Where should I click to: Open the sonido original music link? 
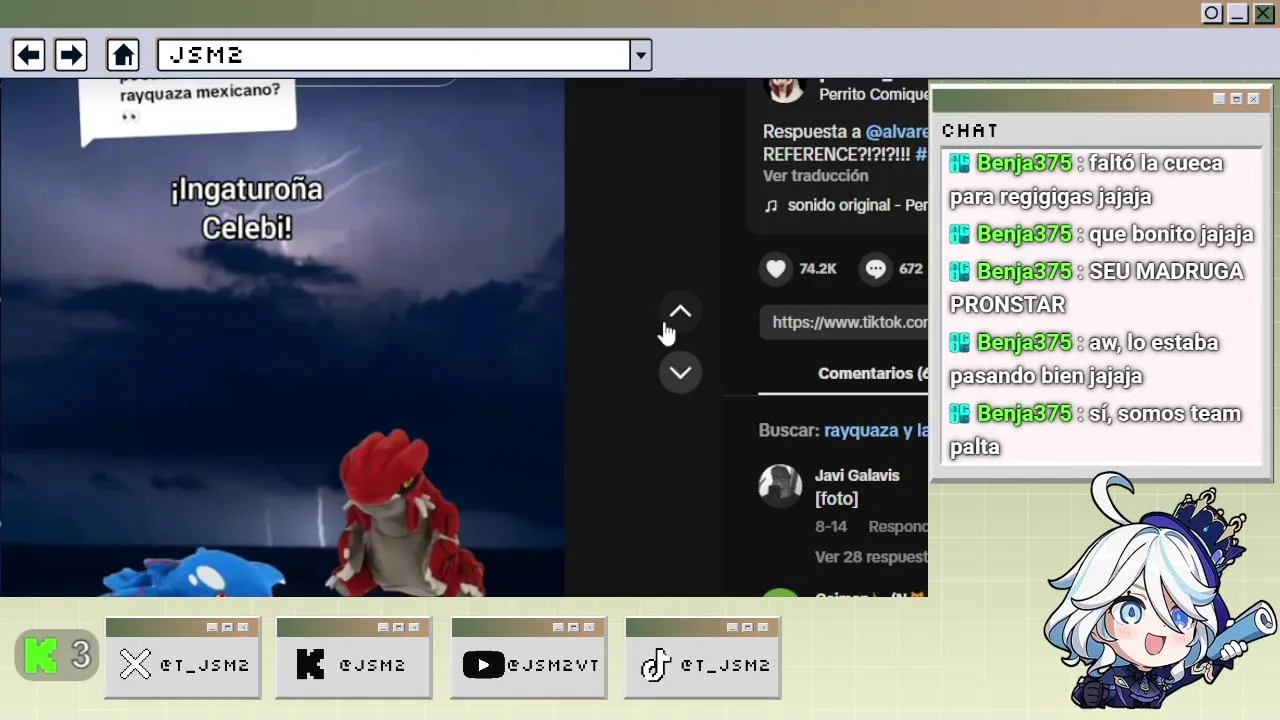pyautogui.click(x=857, y=205)
